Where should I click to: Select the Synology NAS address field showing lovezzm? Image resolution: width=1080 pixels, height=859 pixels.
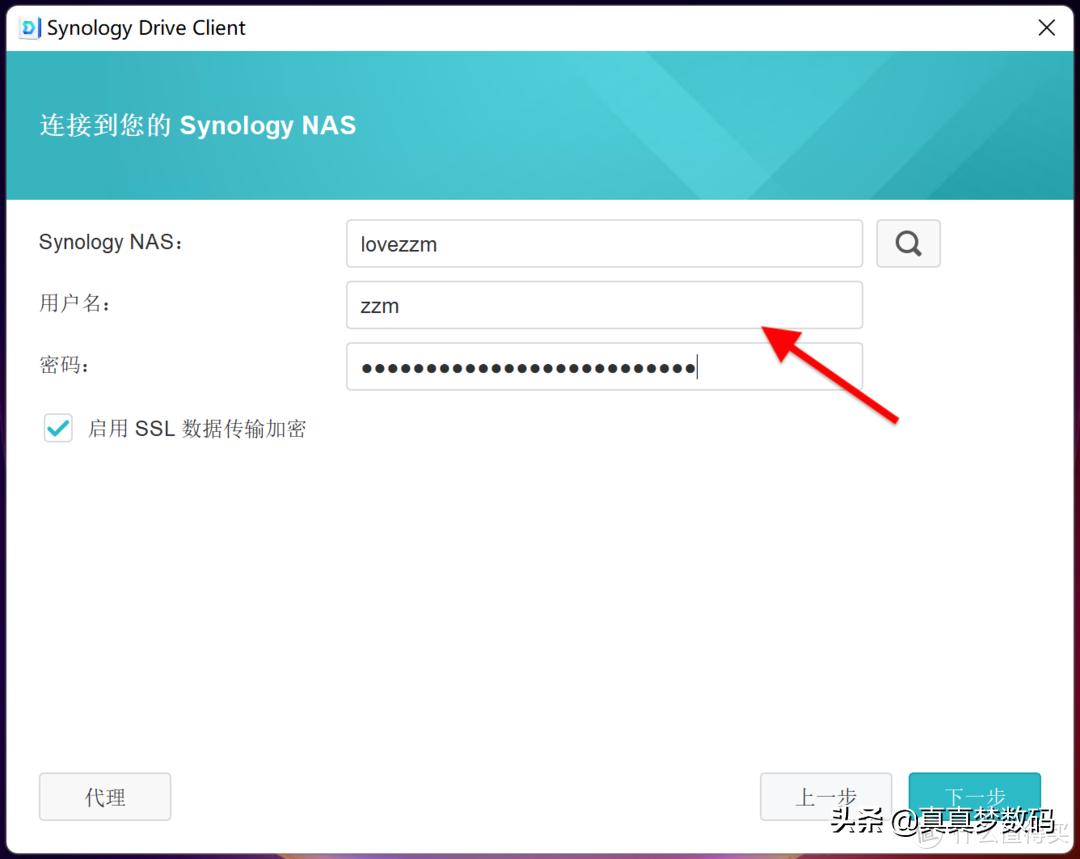(604, 243)
